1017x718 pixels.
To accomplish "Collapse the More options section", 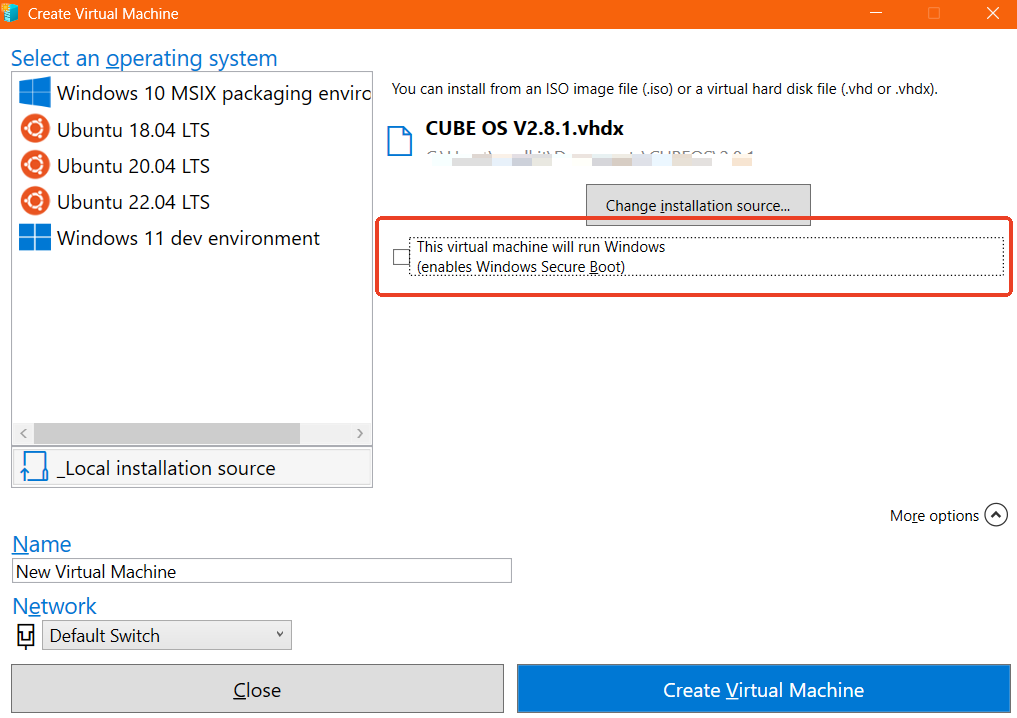I will pyautogui.click(x=995, y=515).
